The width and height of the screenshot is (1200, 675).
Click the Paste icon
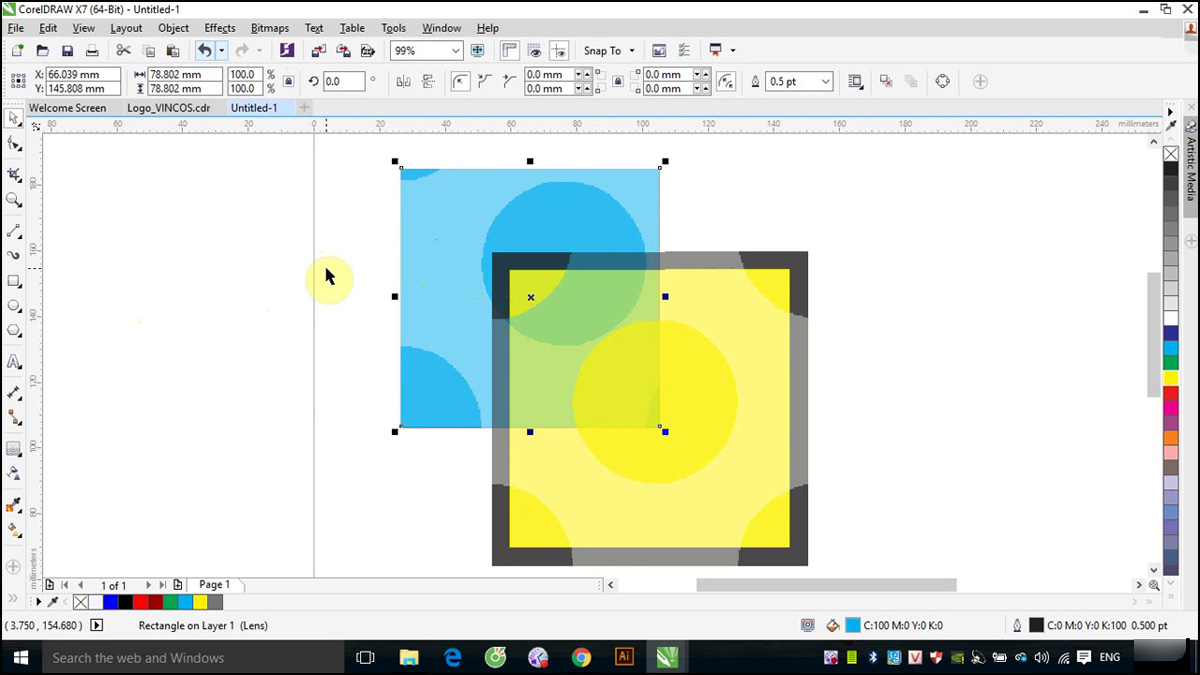coord(173,50)
